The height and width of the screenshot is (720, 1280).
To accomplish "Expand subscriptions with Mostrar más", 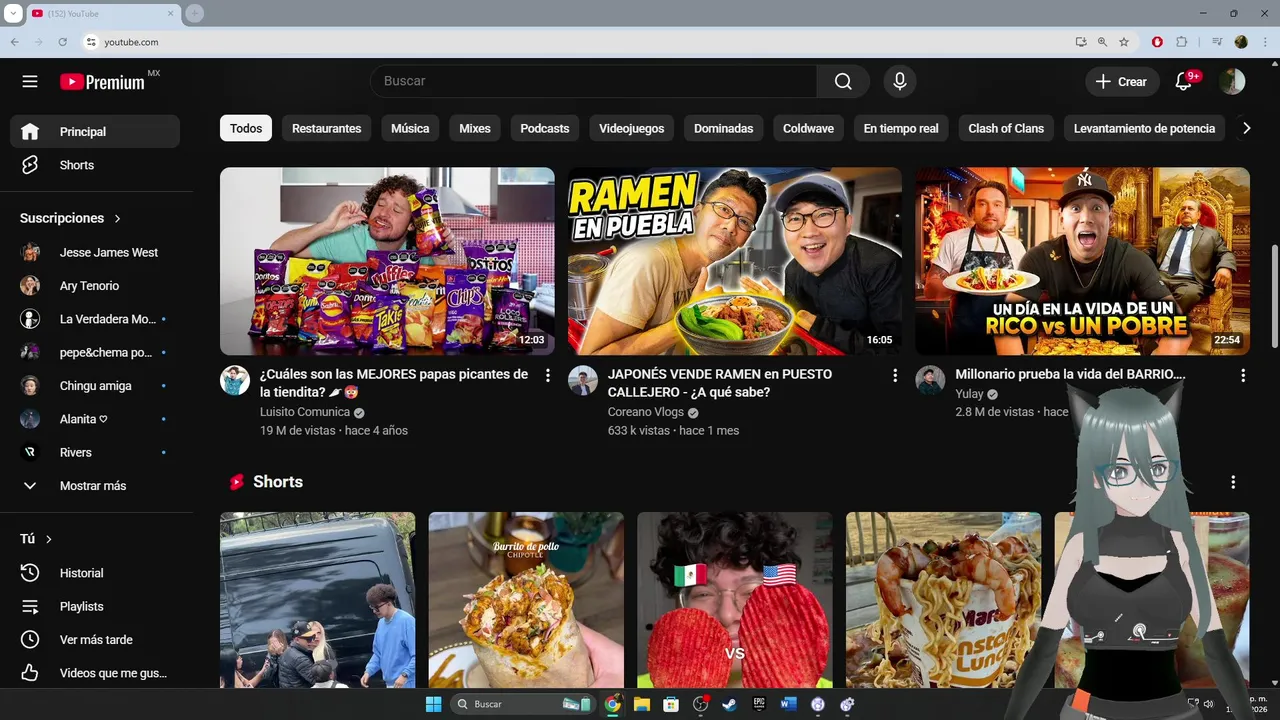I will coord(95,486).
